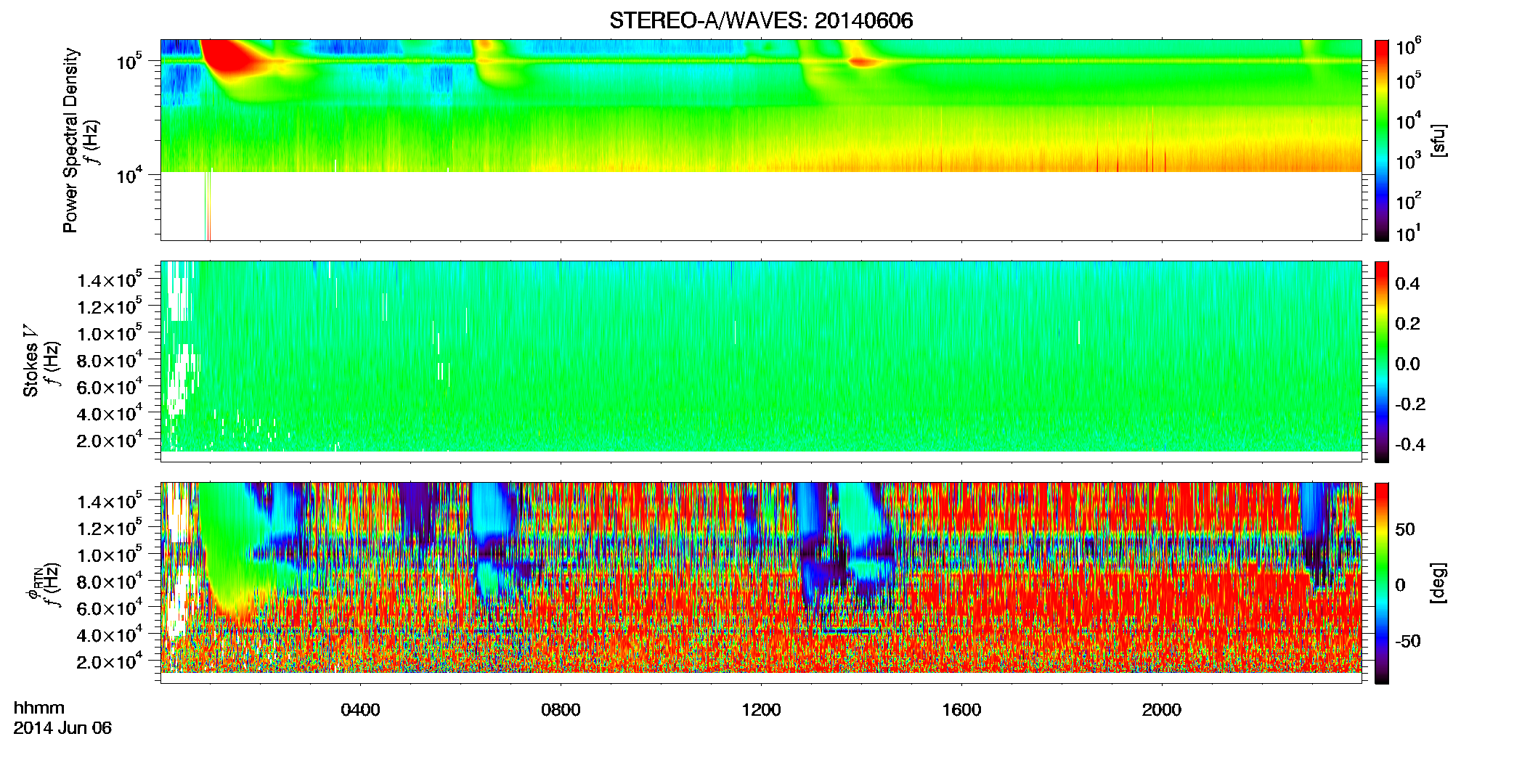
Task: Click the 0.4 label on Stokes colorbar
Action: (1407, 284)
